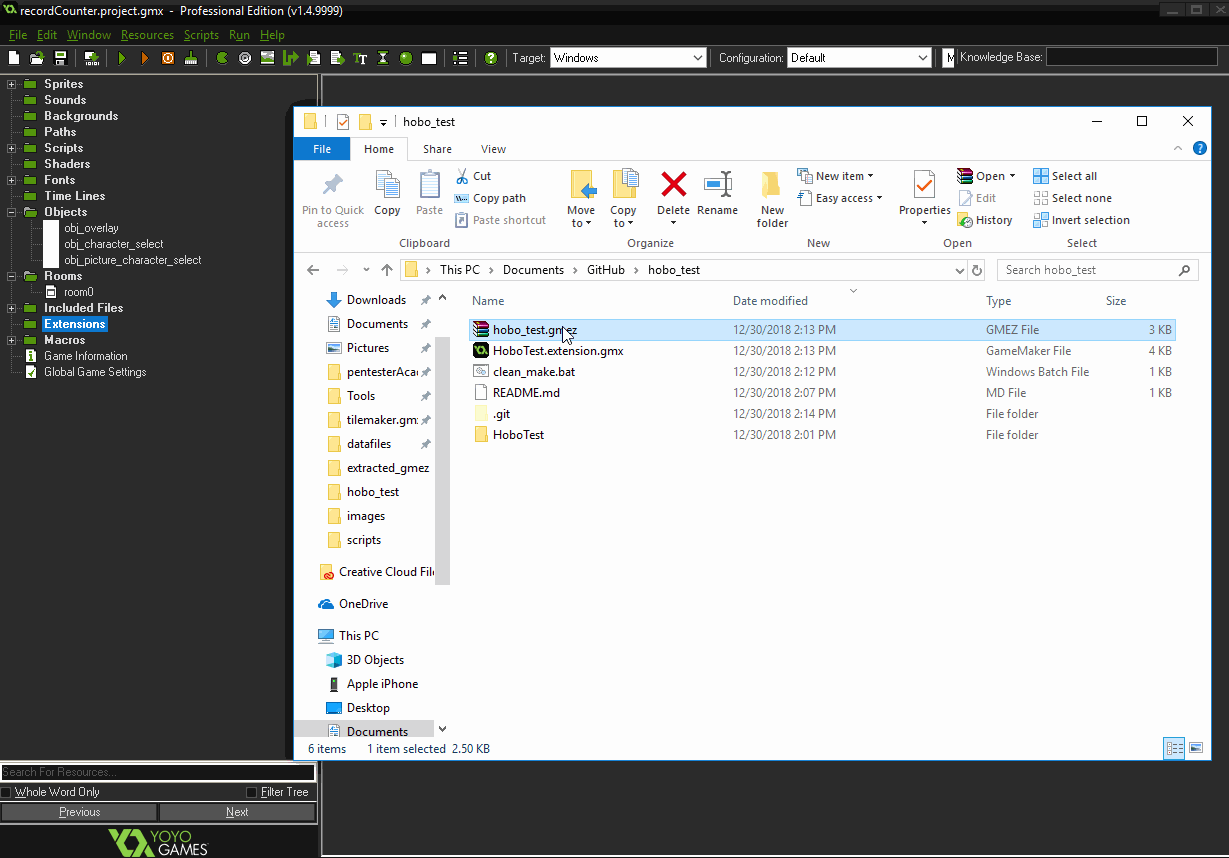Create an object using the green ball icon
Viewport: 1229px width, 858px height.
tap(406, 58)
